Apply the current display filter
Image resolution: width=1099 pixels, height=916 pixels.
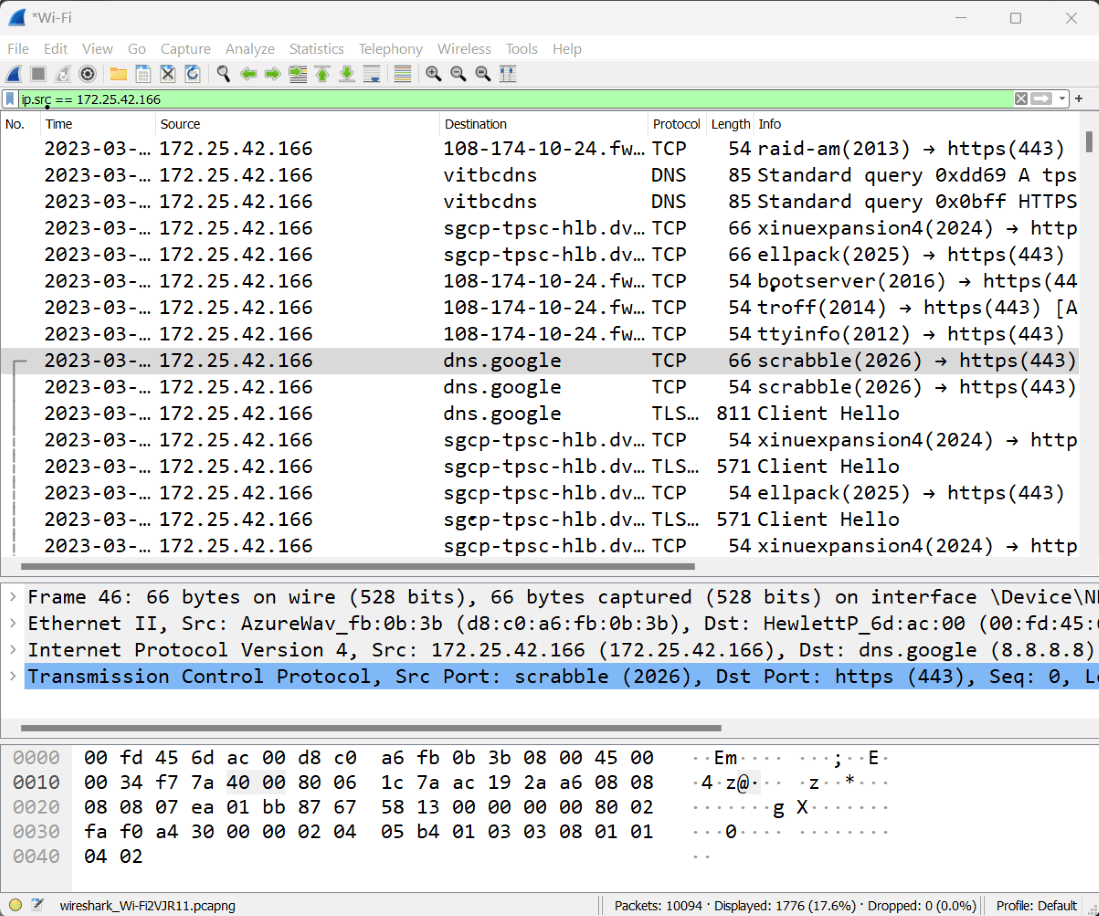point(1039,99)
